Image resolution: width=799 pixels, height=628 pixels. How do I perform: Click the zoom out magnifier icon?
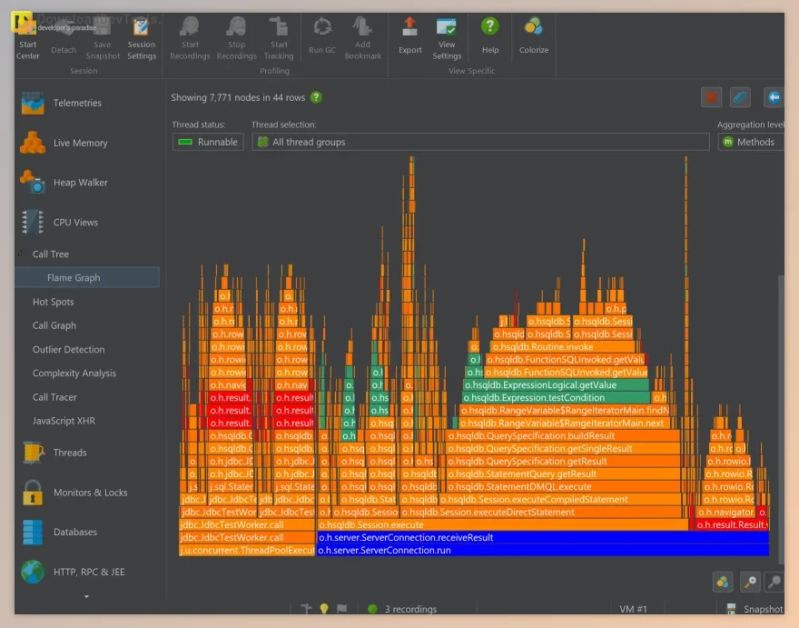775,582
